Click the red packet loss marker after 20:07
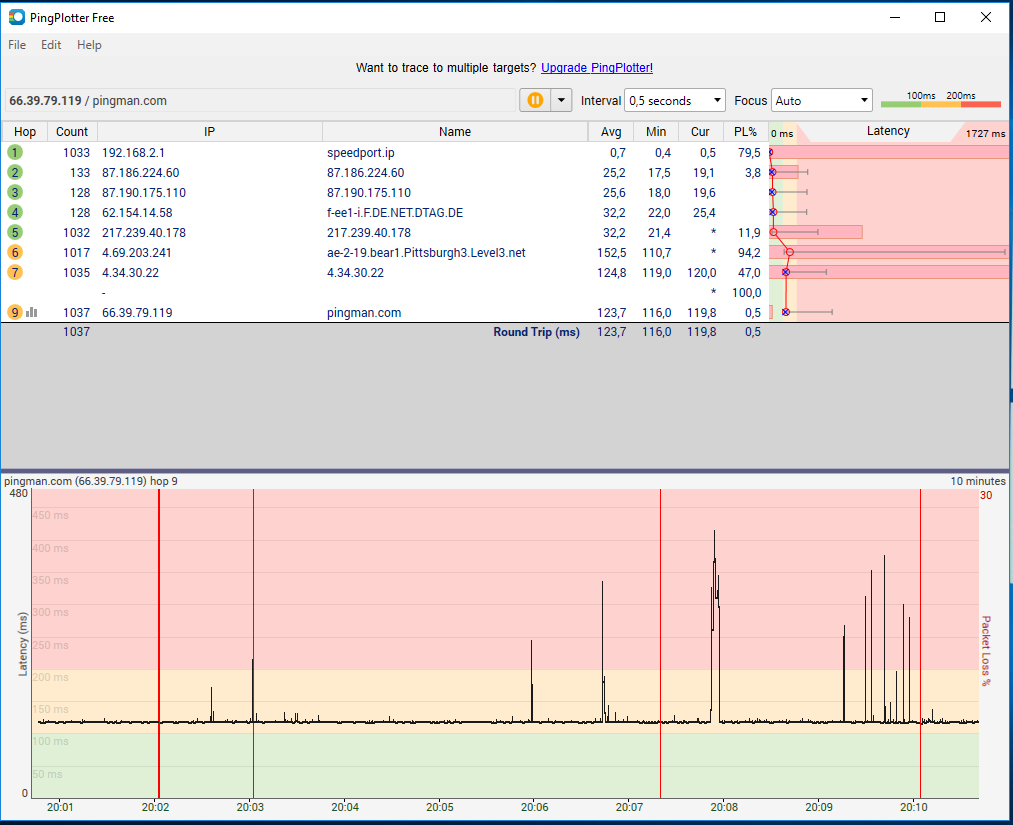This screenshot has width=1013, height=825. [x=660, y=643]
